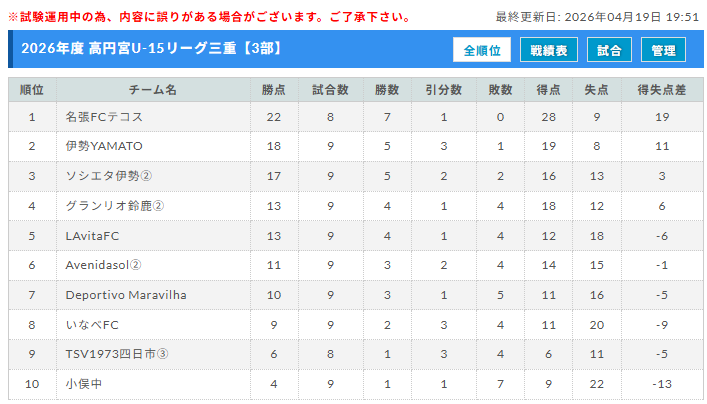The height and width of the screenshot is (404, 707).
Task: Switch to the 試合 tab
Action: (x=609, y=50)
